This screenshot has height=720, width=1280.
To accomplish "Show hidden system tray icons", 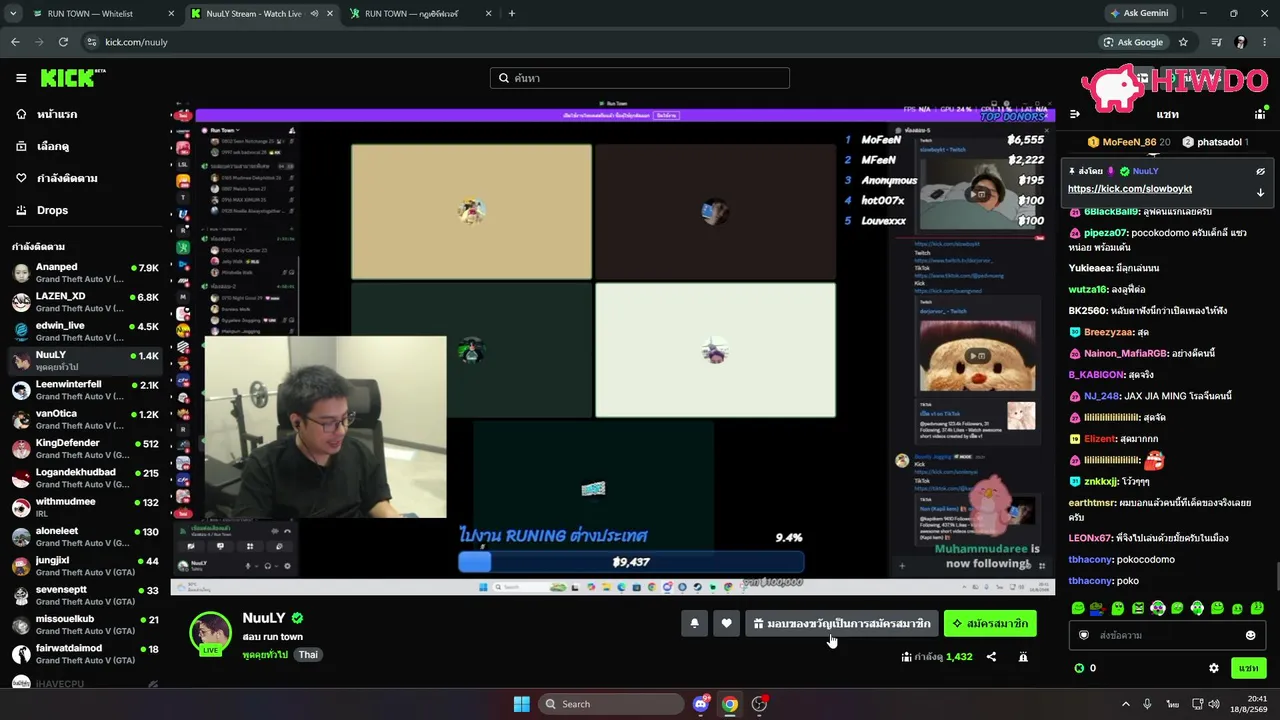I will (x=1125, y=704).
